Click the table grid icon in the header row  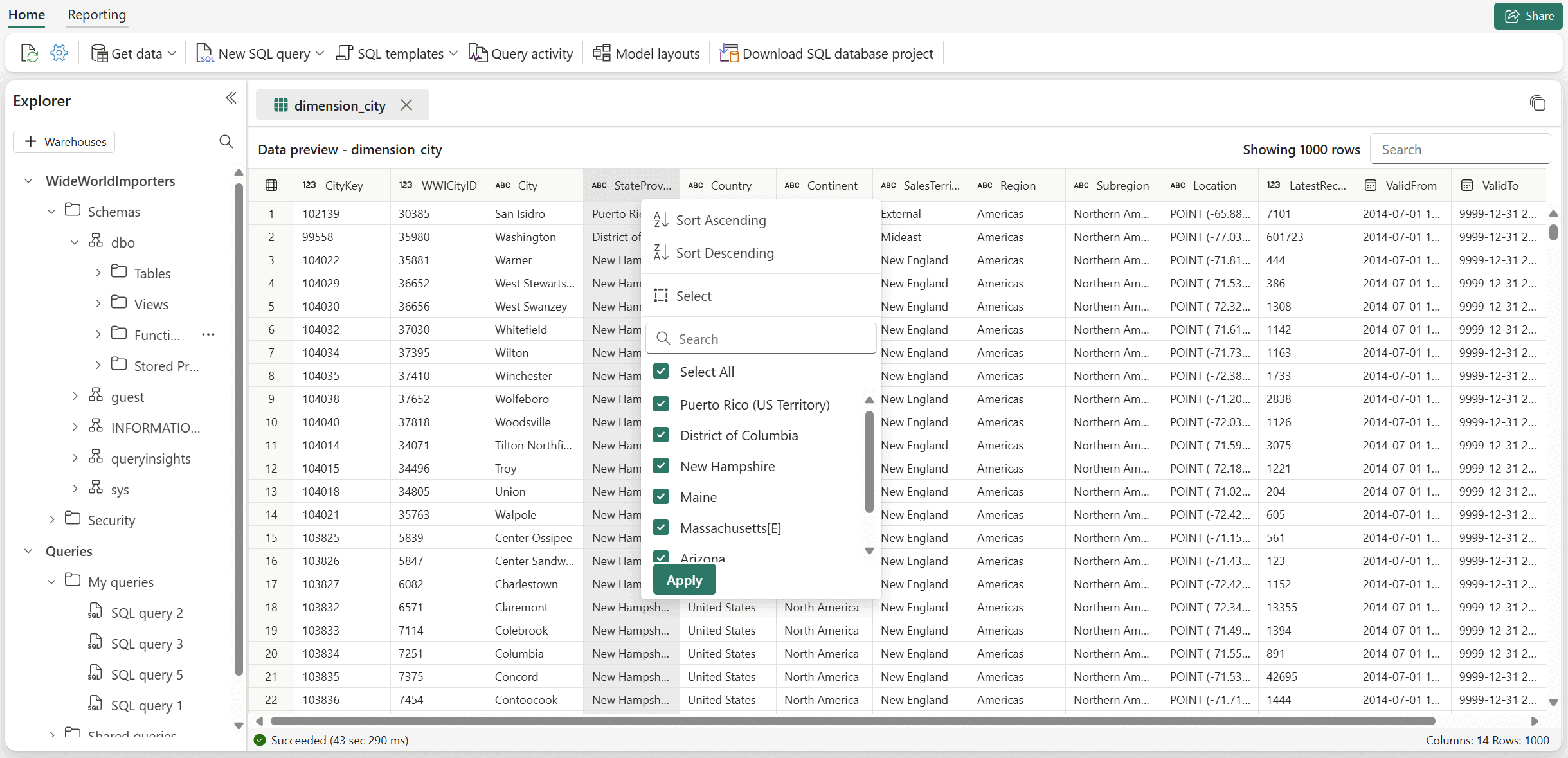pyautogui.click(x=271, y=186)
